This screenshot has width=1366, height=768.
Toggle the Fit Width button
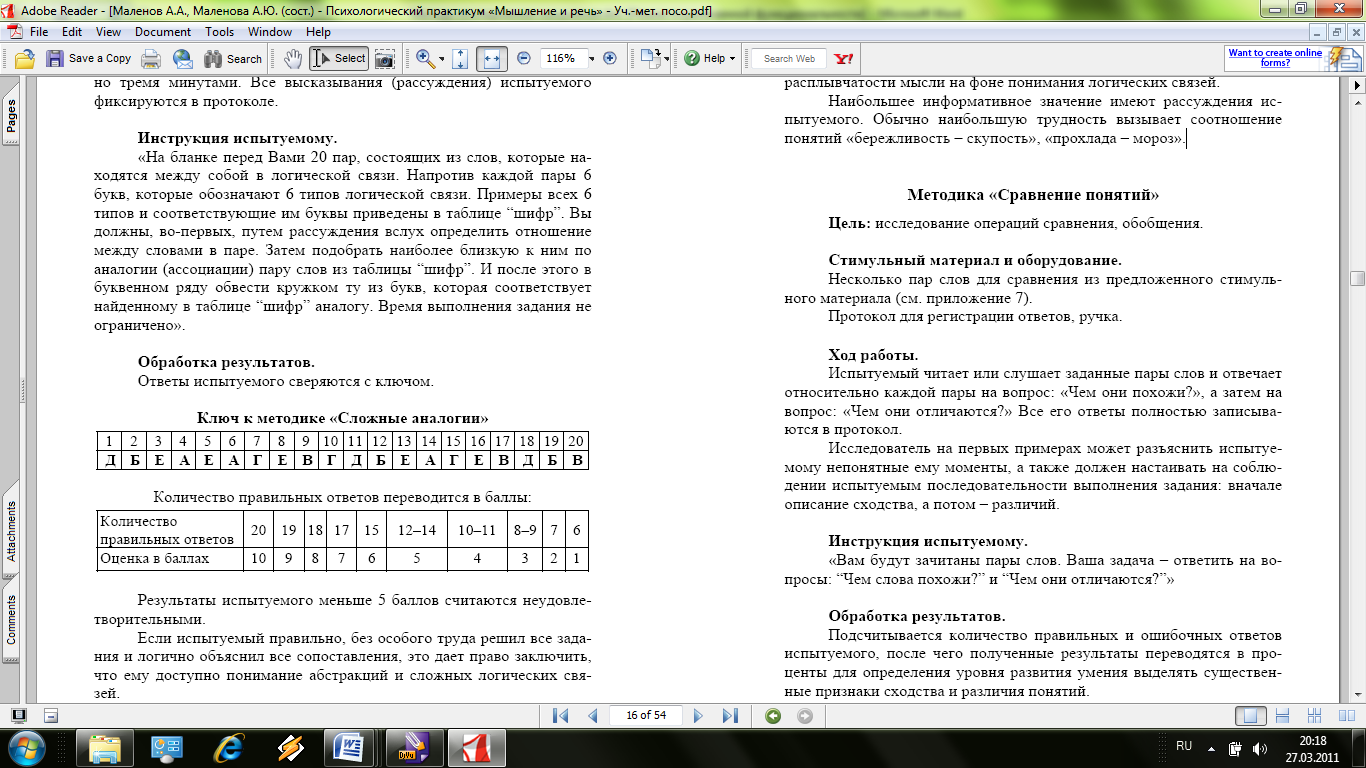491,59
